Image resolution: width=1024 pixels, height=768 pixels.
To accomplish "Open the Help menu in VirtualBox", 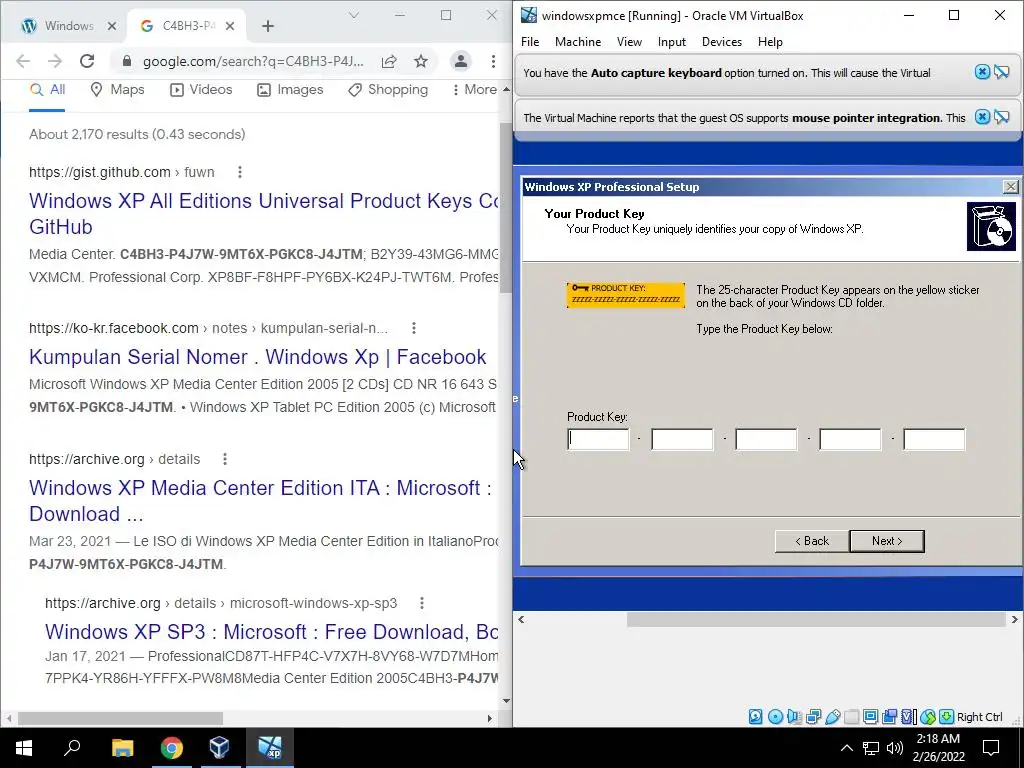I will [770, 42].
